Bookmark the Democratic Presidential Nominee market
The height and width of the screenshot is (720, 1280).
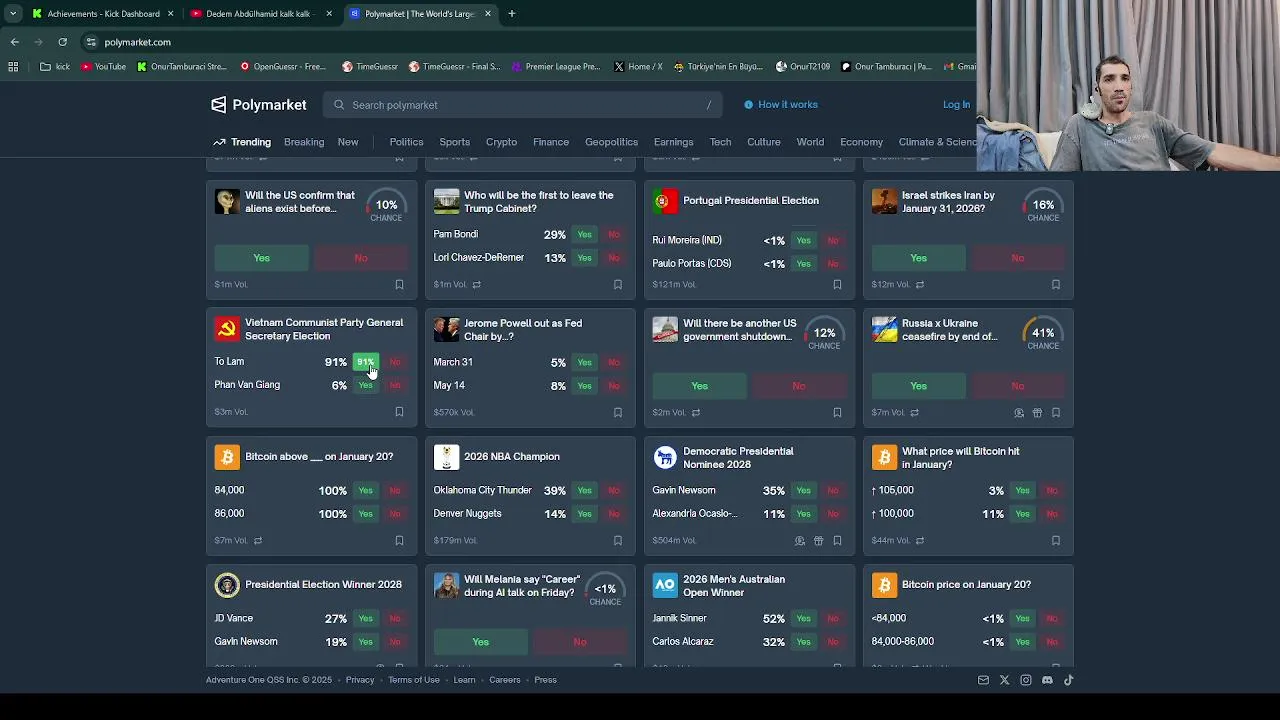pyautogui.click(x=837, y=540)
